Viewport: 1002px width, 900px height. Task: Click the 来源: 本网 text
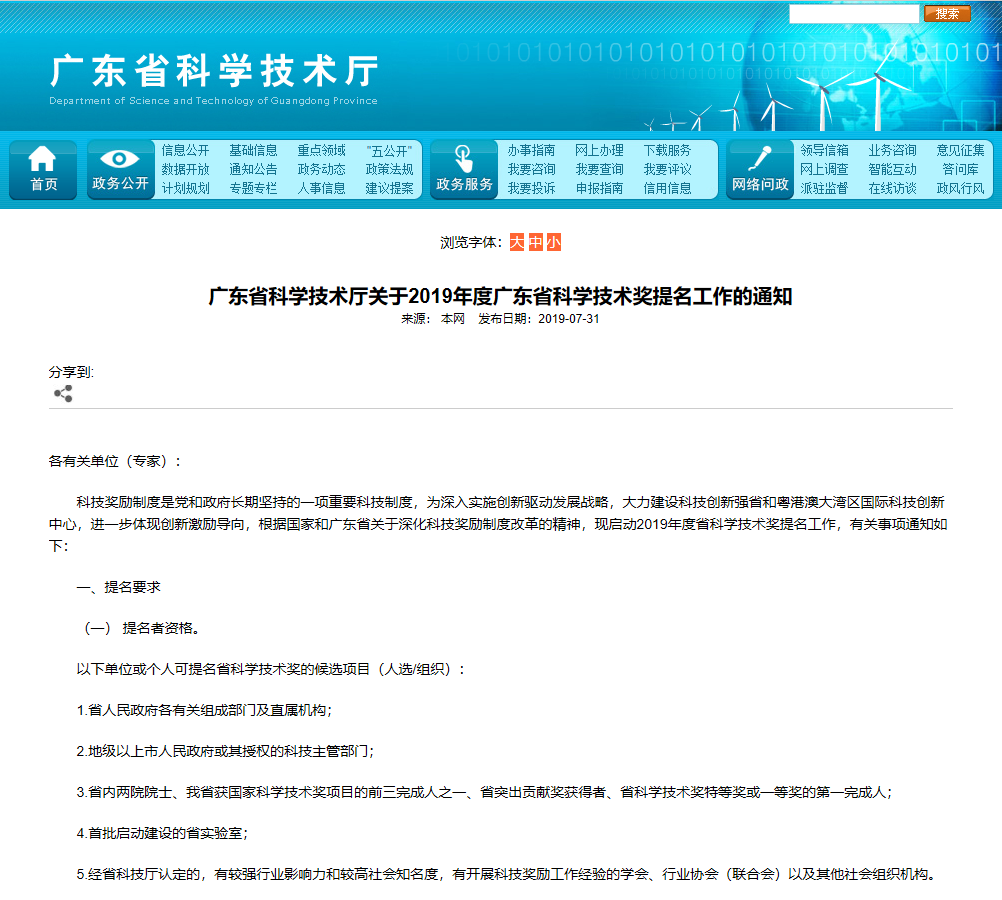[433, 319]
